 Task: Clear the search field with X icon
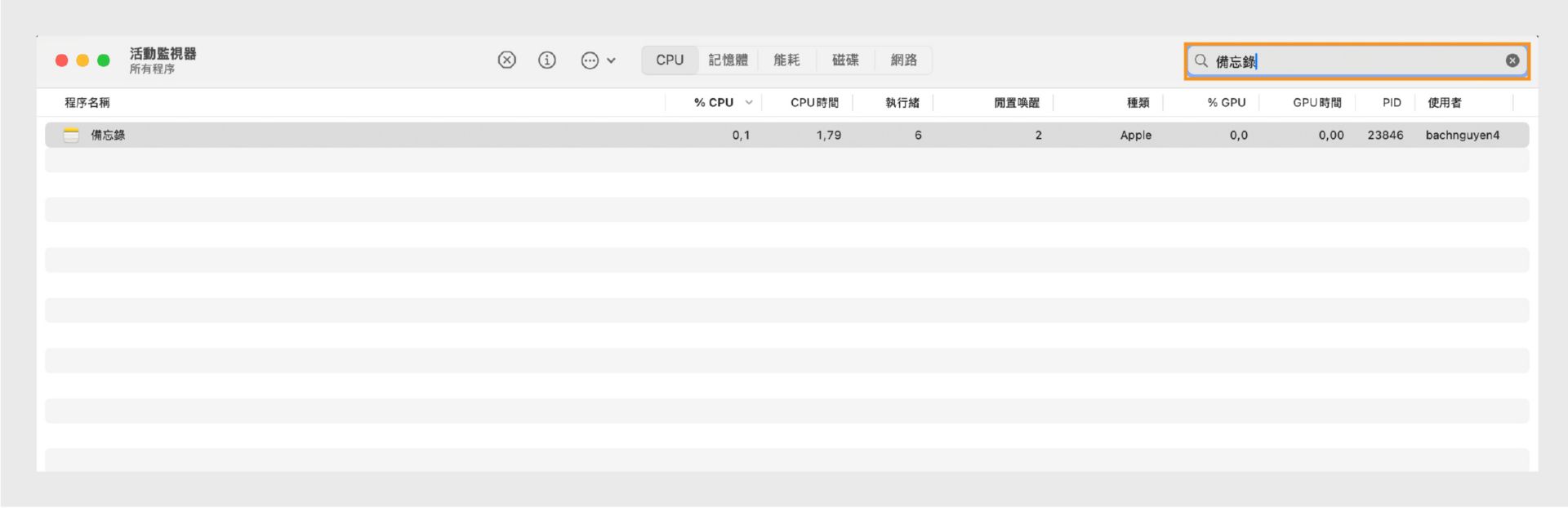(1512, 60)
